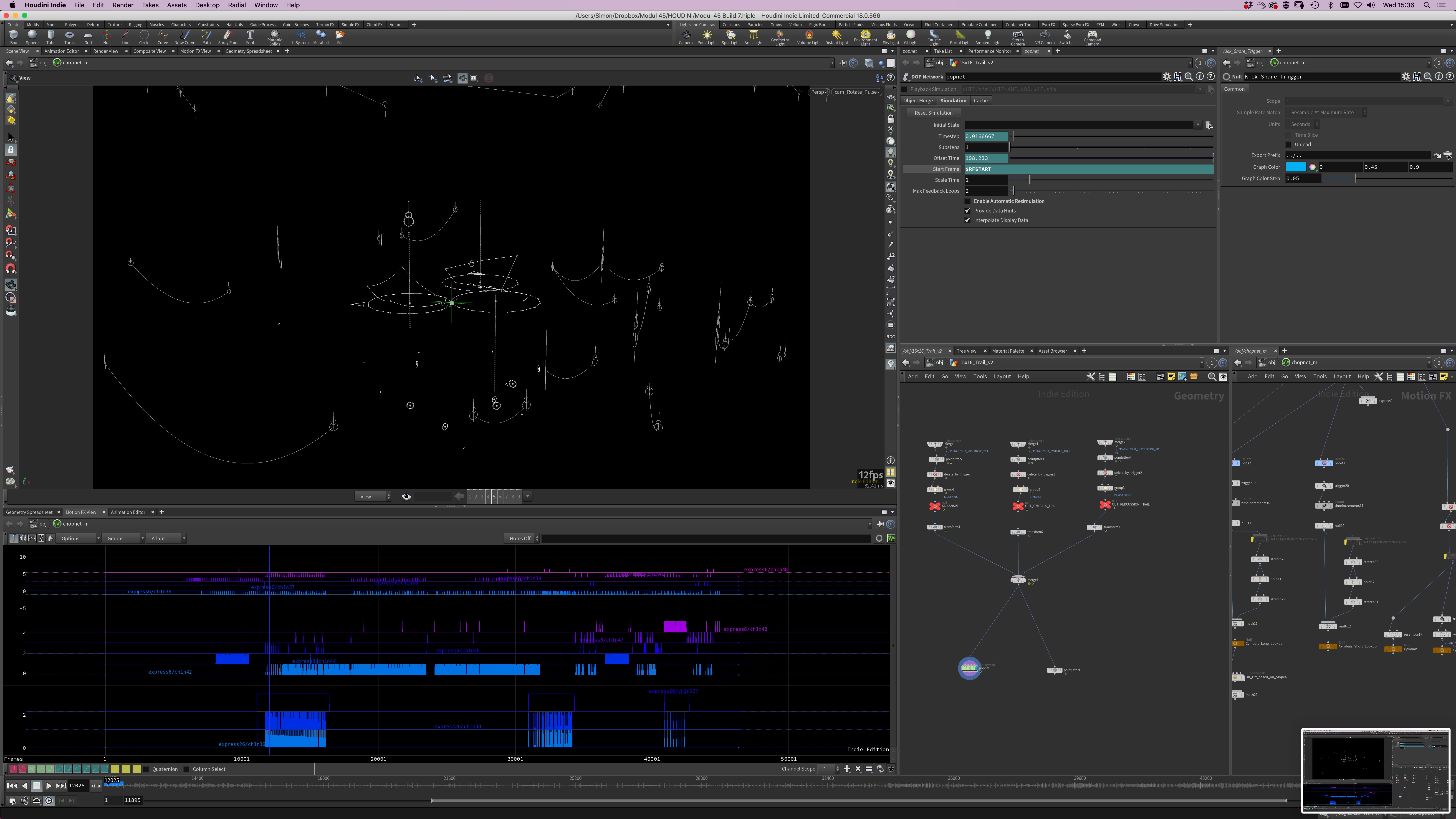The height and width of the screenshot is (819, 1456).
Task: Open the Radial menu
Action: (236, 5)
